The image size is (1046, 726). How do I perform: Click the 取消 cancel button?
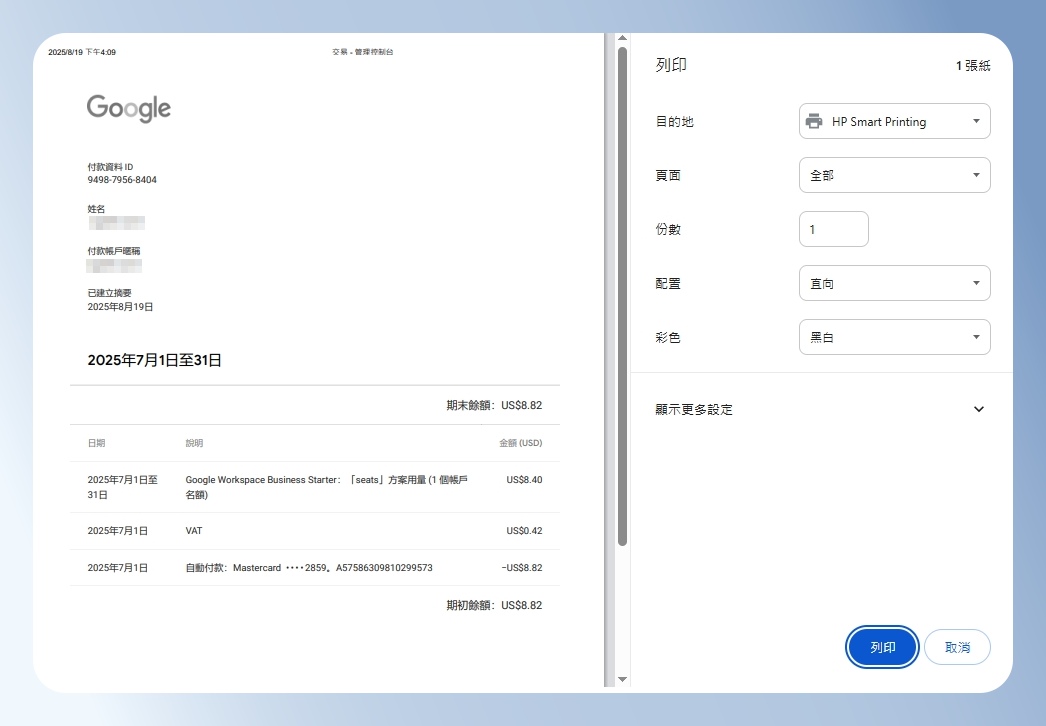click(x=957, y=647)
